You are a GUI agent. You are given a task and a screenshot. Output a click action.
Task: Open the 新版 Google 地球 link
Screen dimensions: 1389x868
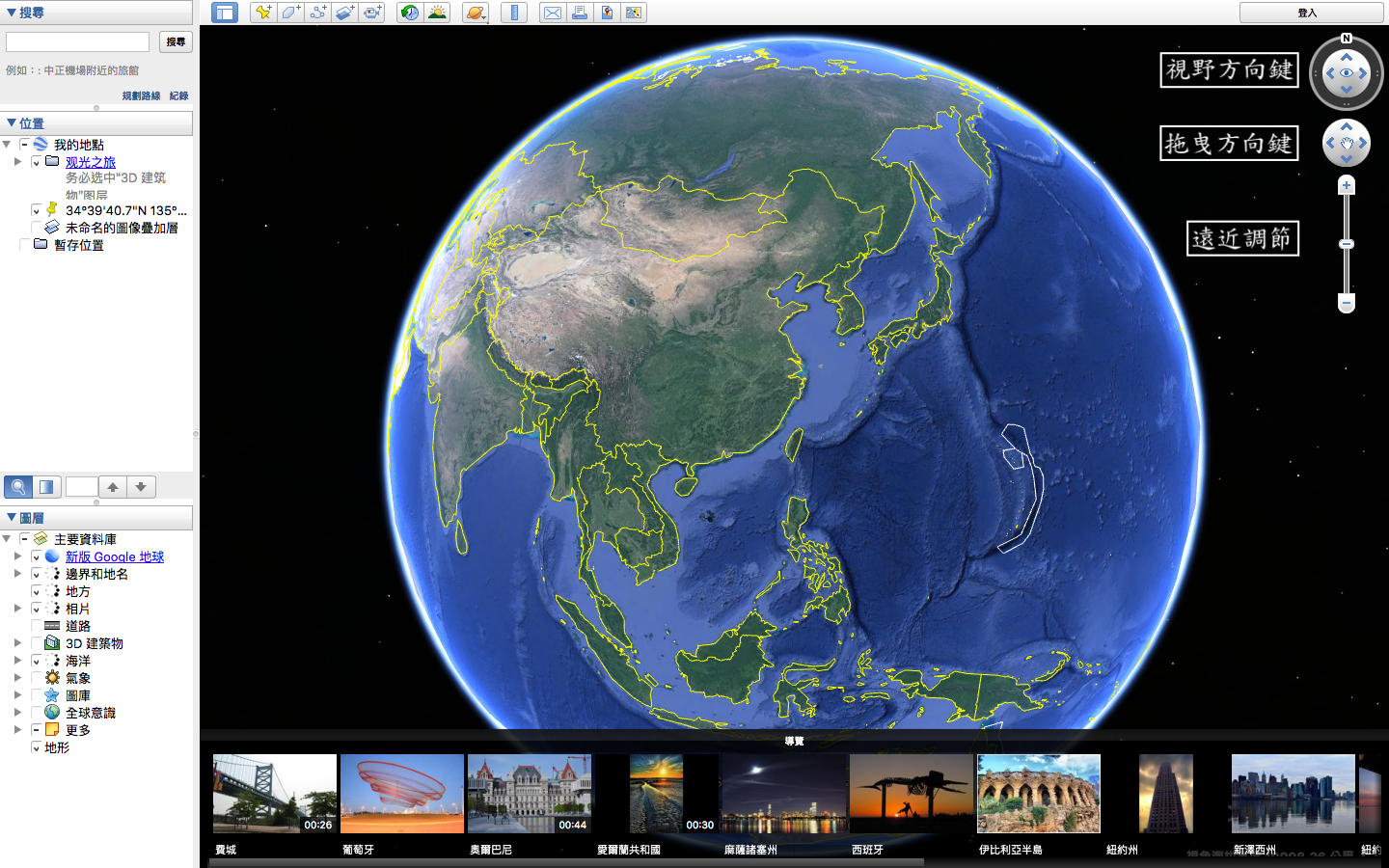coord(115,556)
